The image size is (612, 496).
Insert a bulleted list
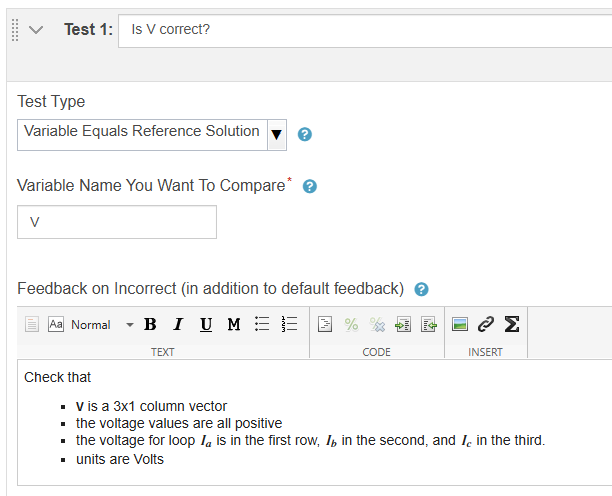pos(262,324)
